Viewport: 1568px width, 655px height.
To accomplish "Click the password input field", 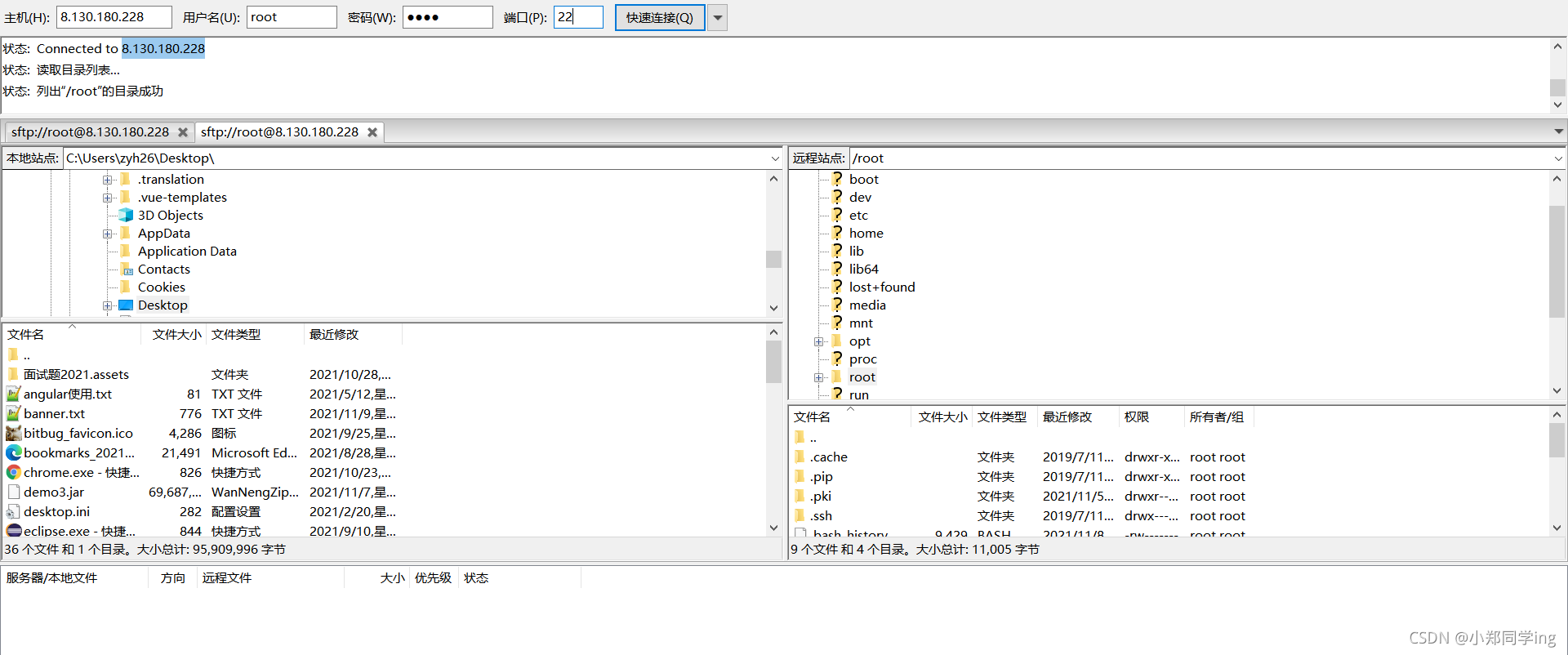I will coord(448,17).
